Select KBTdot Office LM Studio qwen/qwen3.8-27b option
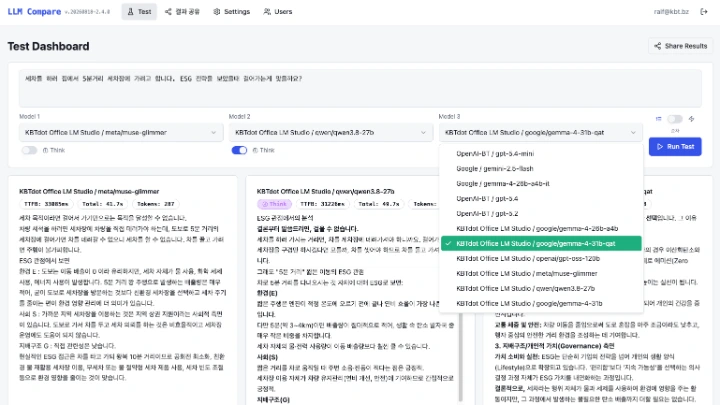The height and width of the screenshot is (405, 720). [x=541, y=288]
